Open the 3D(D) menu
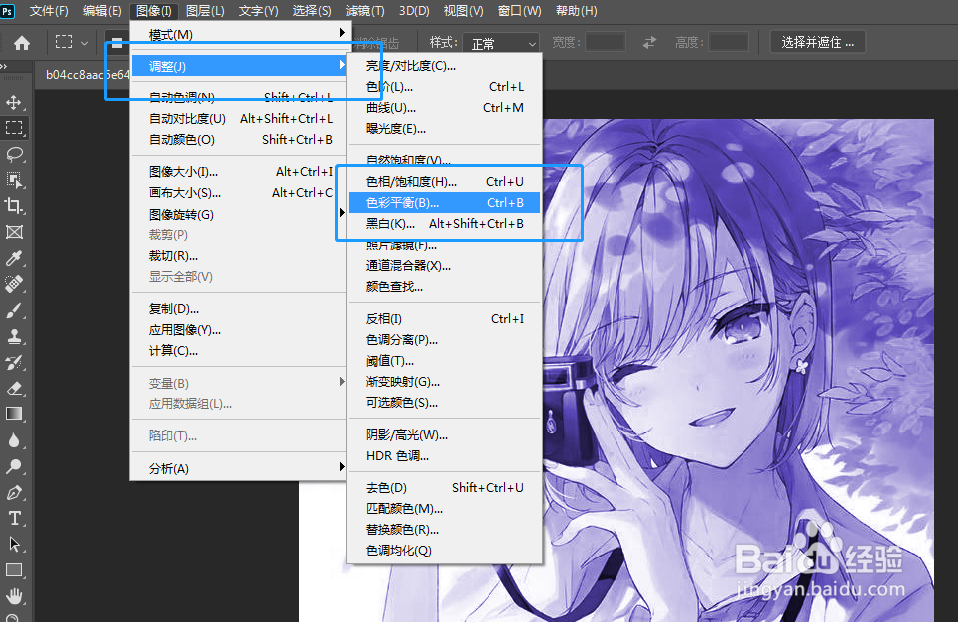Viewport: 958px width, 622px height. click(x=414, y=11)
